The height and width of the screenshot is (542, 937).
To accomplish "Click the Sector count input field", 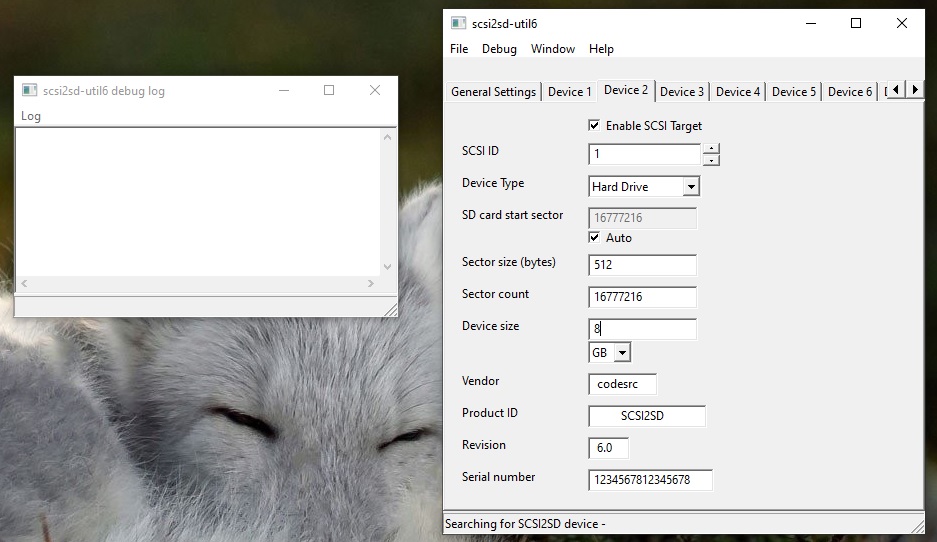I will [x=642, y=296].
